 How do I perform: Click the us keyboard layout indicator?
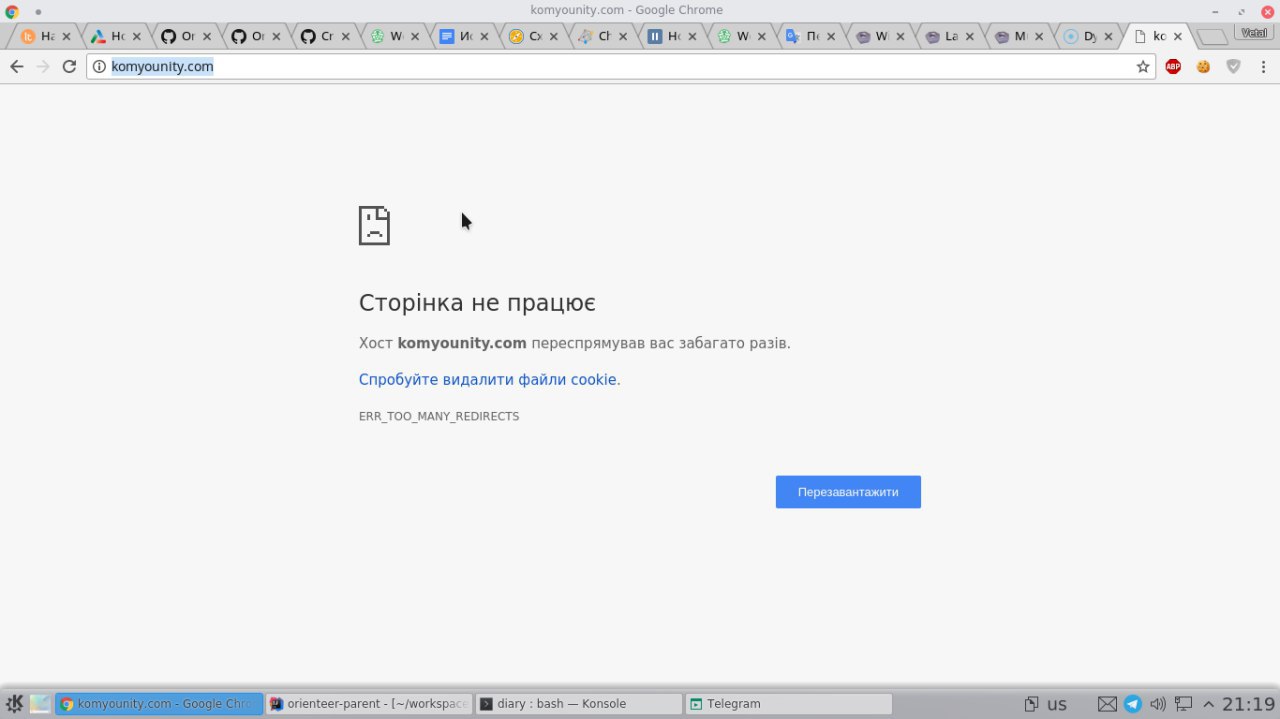[x=1057, y=704]
